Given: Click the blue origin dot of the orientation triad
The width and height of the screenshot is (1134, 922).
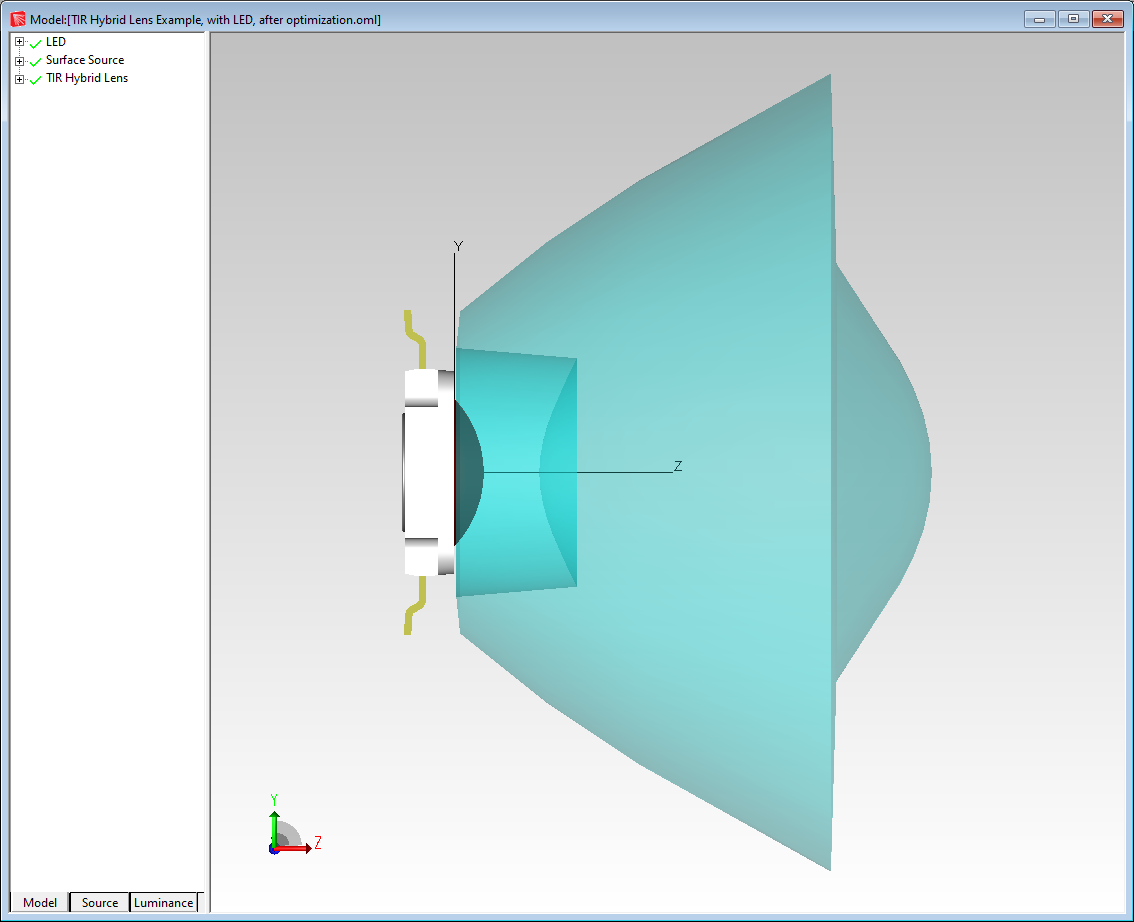Looking at the screenshot, I should pyautogui.click(x=273, y=850).
